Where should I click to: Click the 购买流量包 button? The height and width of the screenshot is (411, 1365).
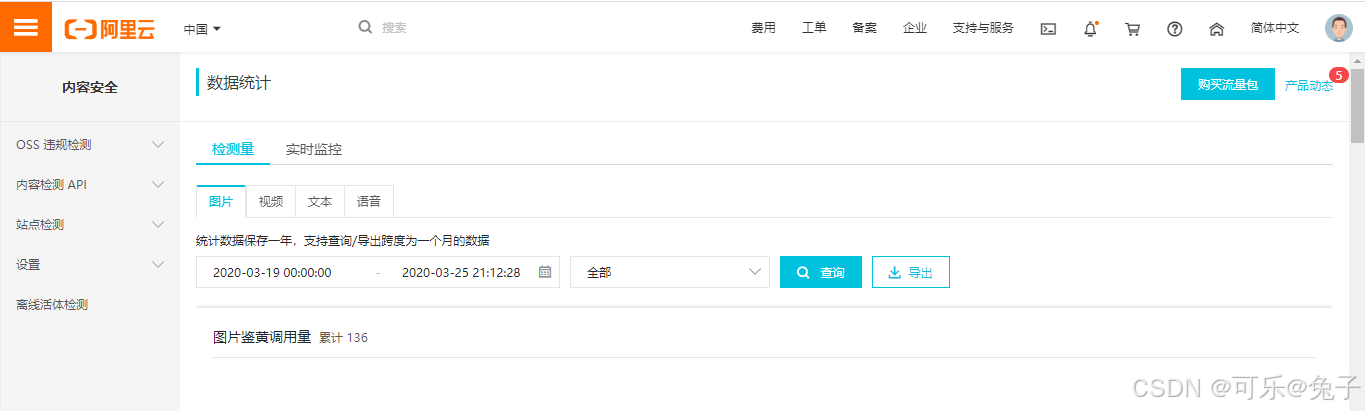1228,85
